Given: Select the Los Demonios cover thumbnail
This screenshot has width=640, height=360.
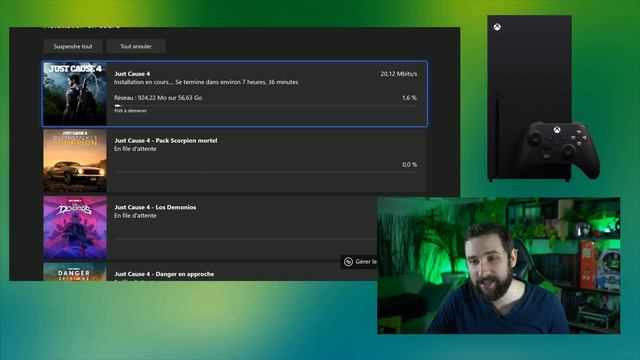Looking at the screenshot, I should tap(75, 228).
